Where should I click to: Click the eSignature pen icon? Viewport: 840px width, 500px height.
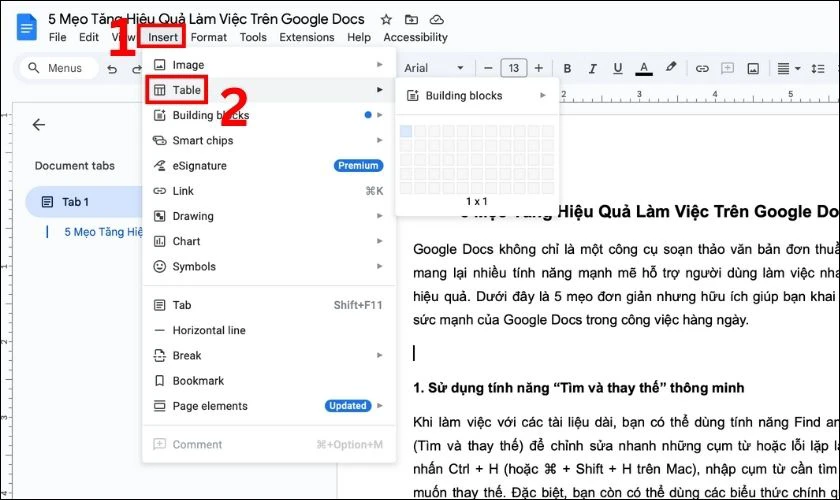pyautogui.click(x=160, y=166)
